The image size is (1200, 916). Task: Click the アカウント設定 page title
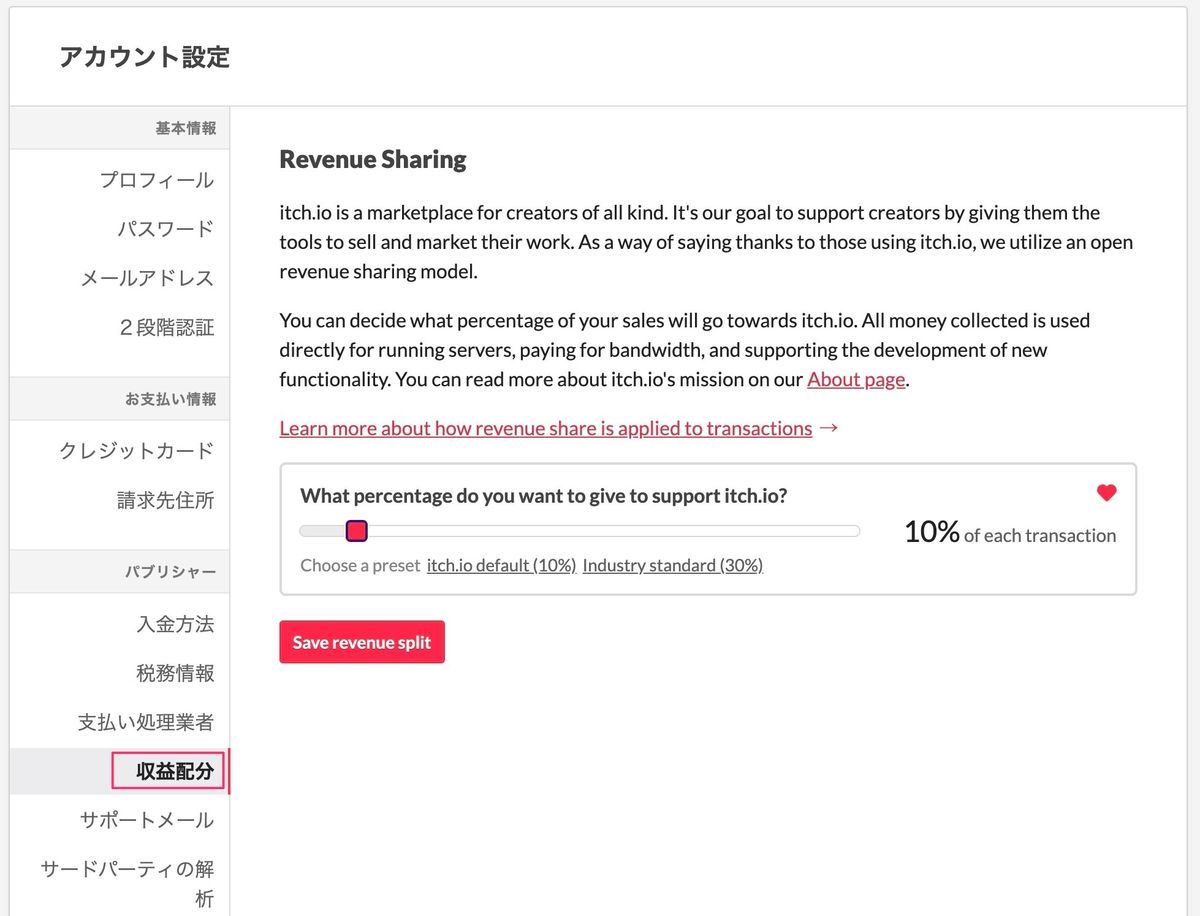pos(144,56)
